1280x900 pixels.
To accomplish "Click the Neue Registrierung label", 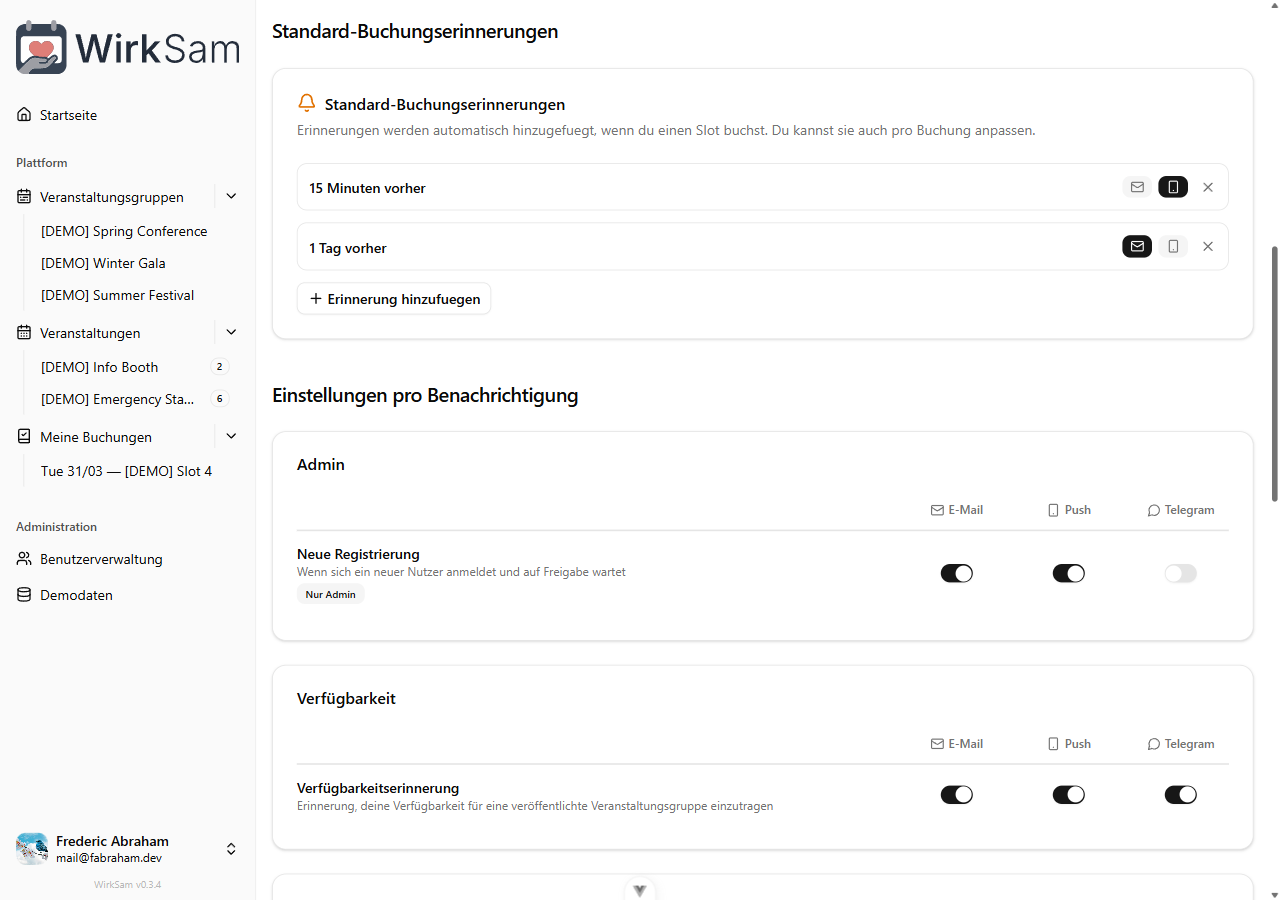I will click(x=358, y=554).
